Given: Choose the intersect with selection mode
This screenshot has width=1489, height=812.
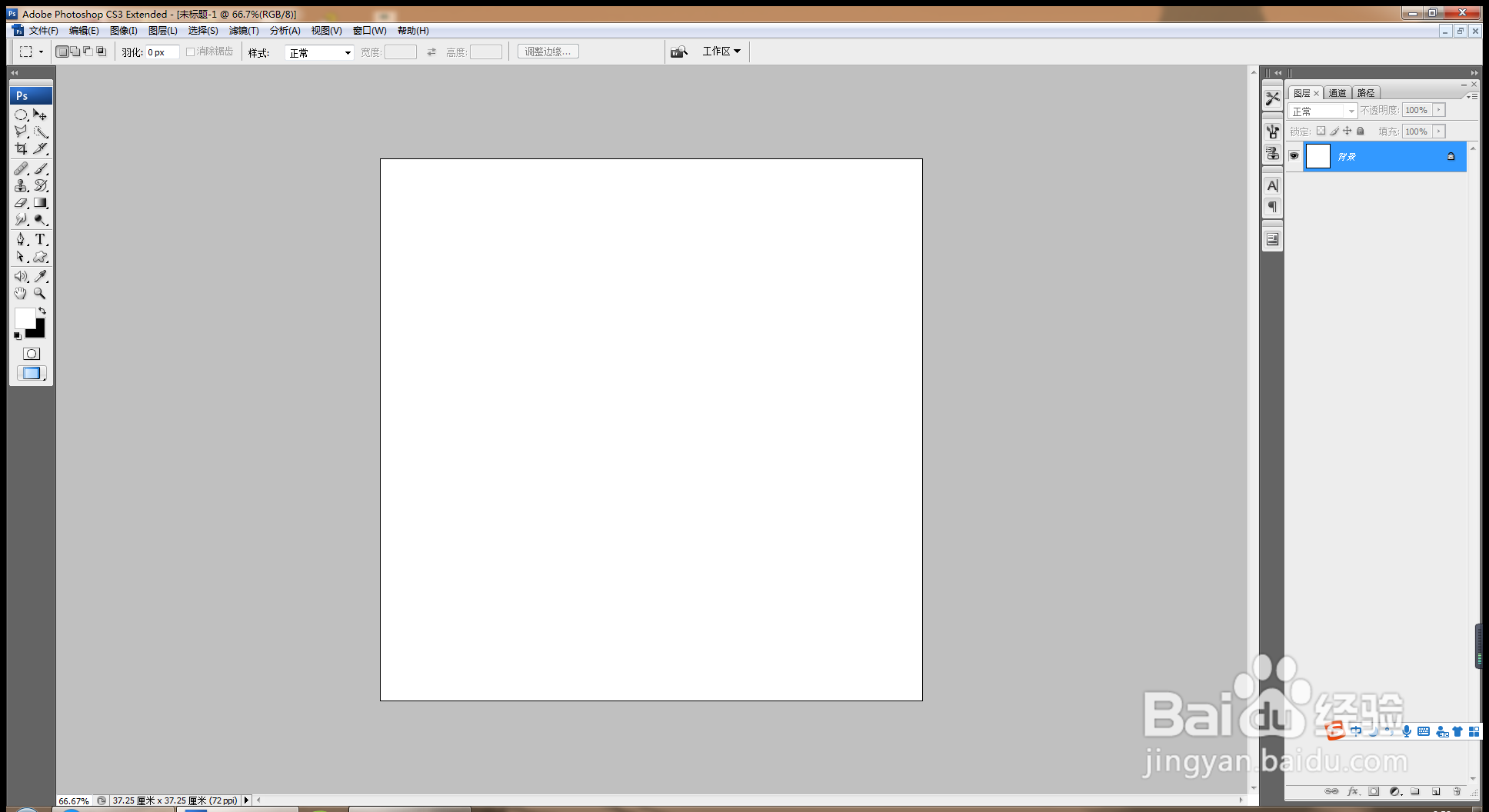Looking at the screenshot, I should coord(102,52).
